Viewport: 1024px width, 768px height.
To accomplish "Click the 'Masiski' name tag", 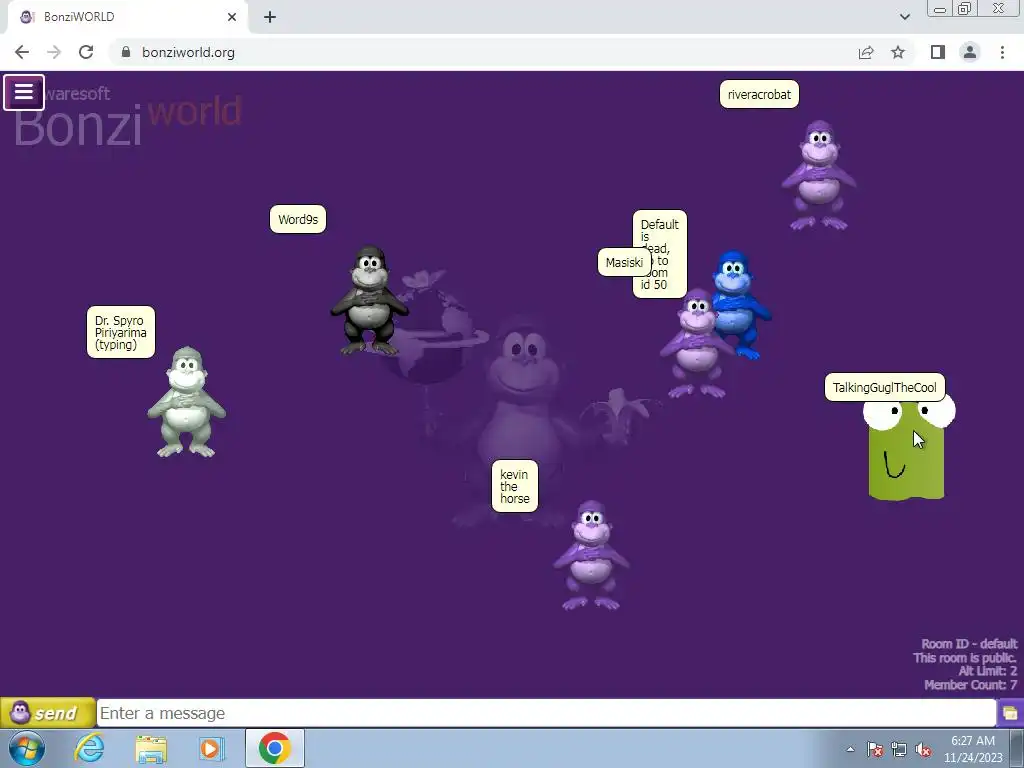I will [x=624, y=263].
